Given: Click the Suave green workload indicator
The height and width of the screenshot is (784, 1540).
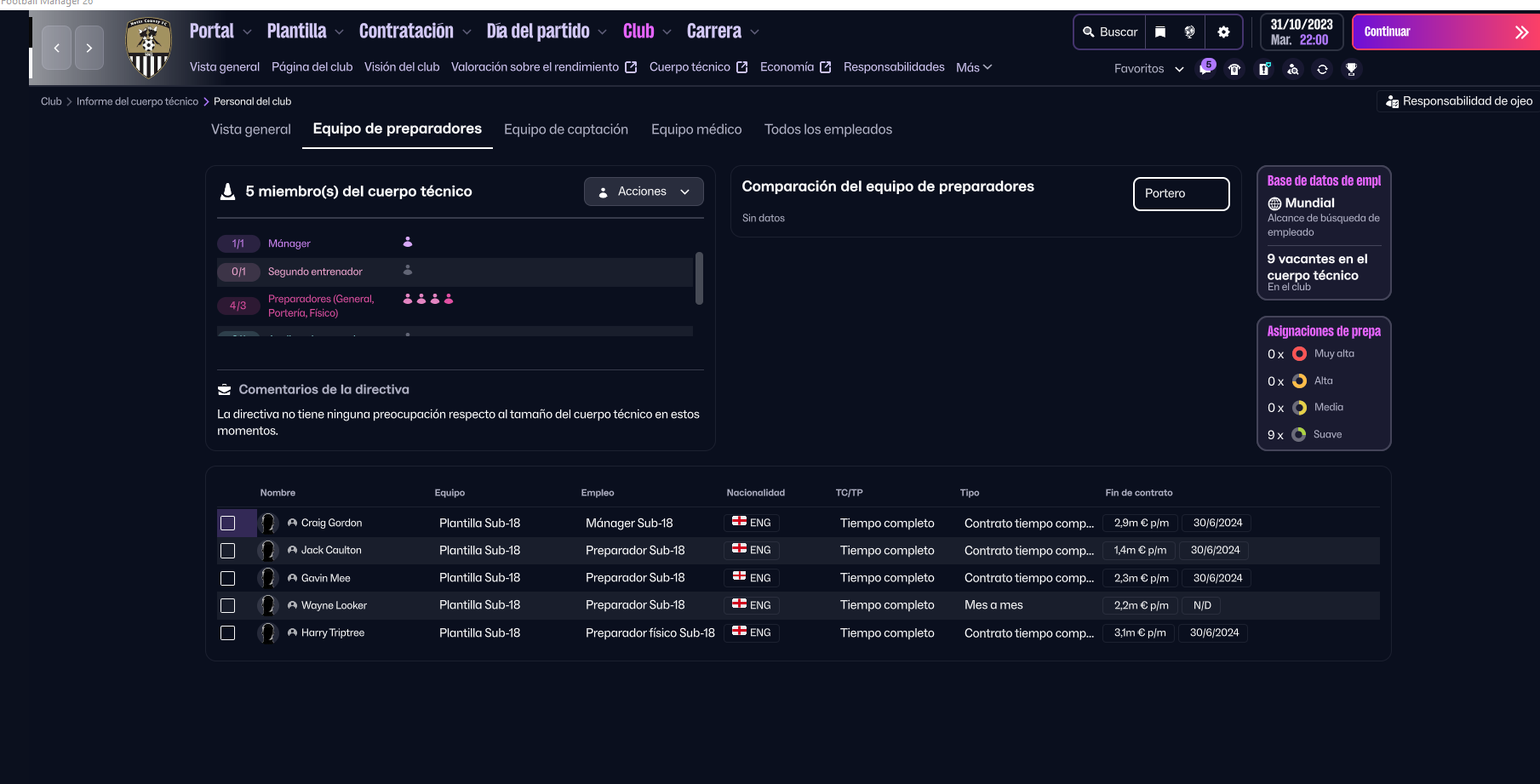Looking at the screenshot, I should pyautogui.click(x=1298, y=435).
